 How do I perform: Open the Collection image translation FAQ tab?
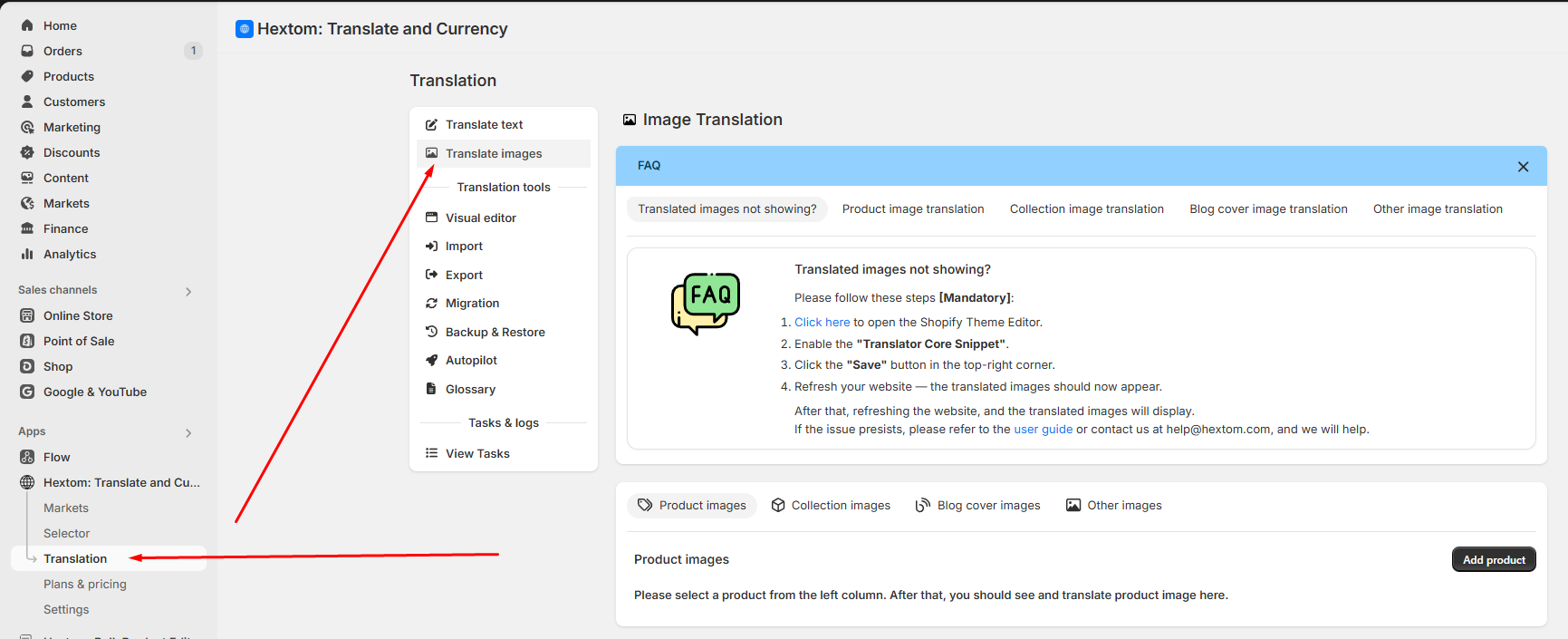coord(1087,208)
